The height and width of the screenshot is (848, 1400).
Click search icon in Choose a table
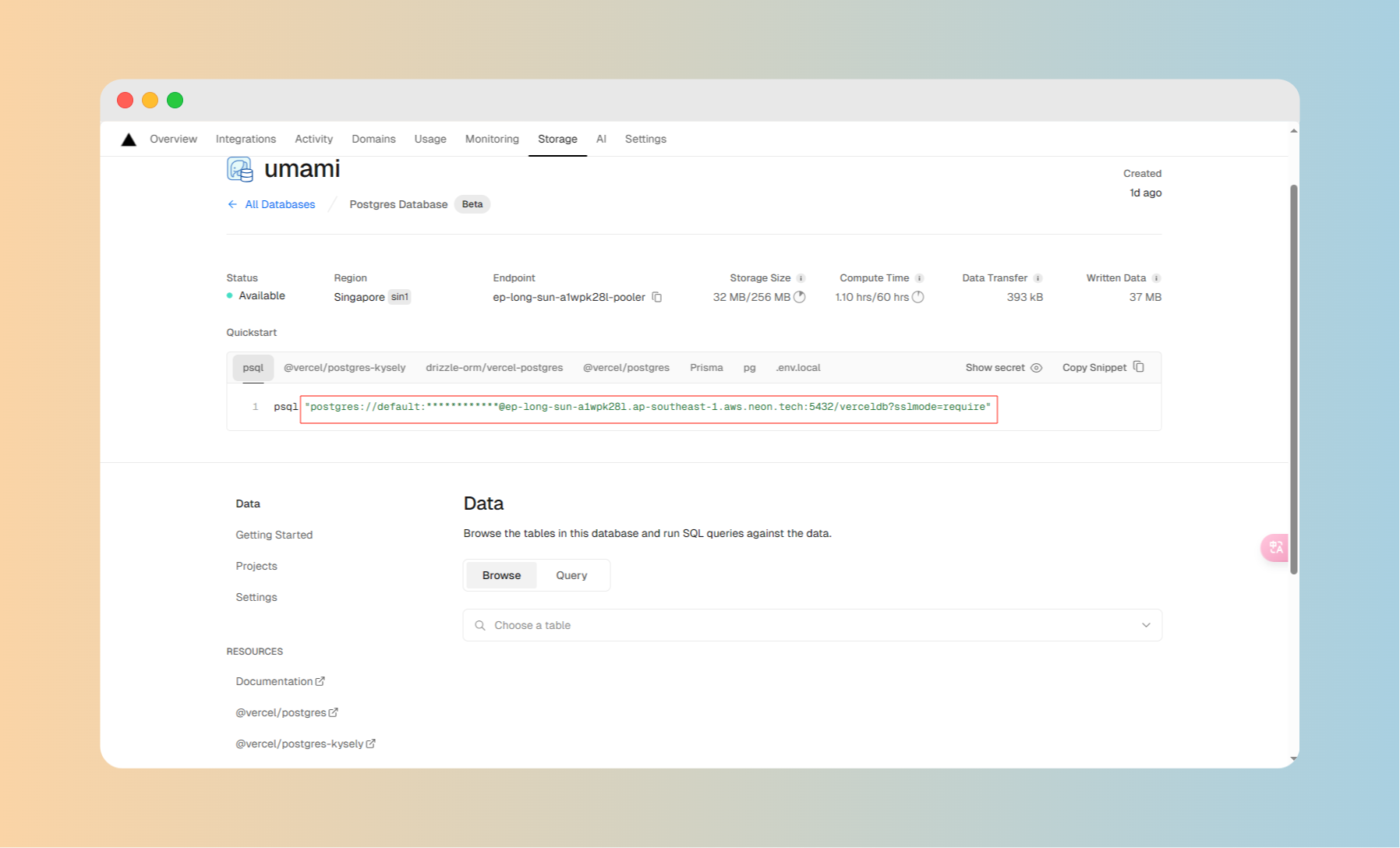pos(480,625)
